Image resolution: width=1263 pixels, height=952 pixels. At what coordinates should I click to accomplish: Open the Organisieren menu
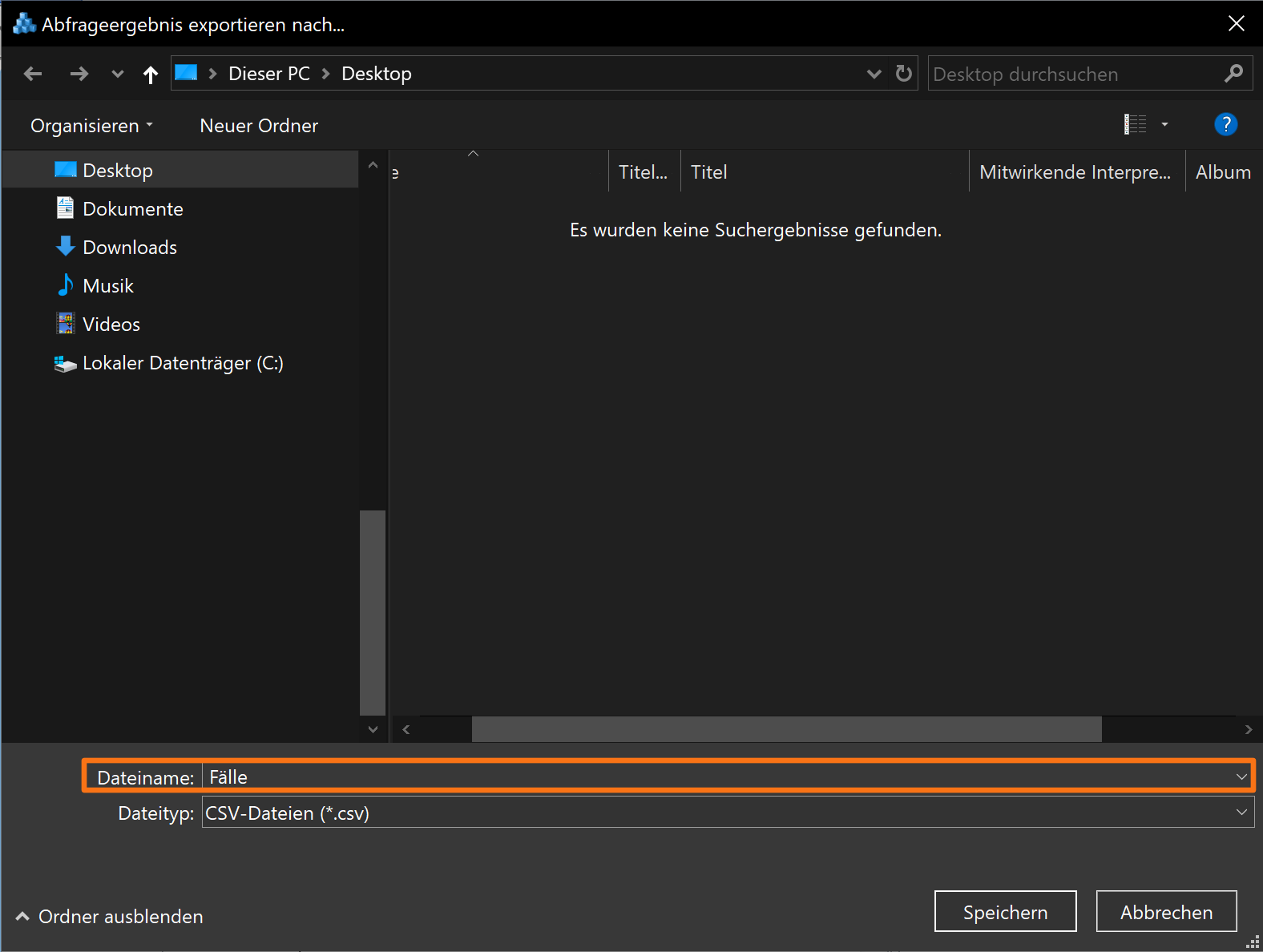pyautogui.click(x=91, y=126)
